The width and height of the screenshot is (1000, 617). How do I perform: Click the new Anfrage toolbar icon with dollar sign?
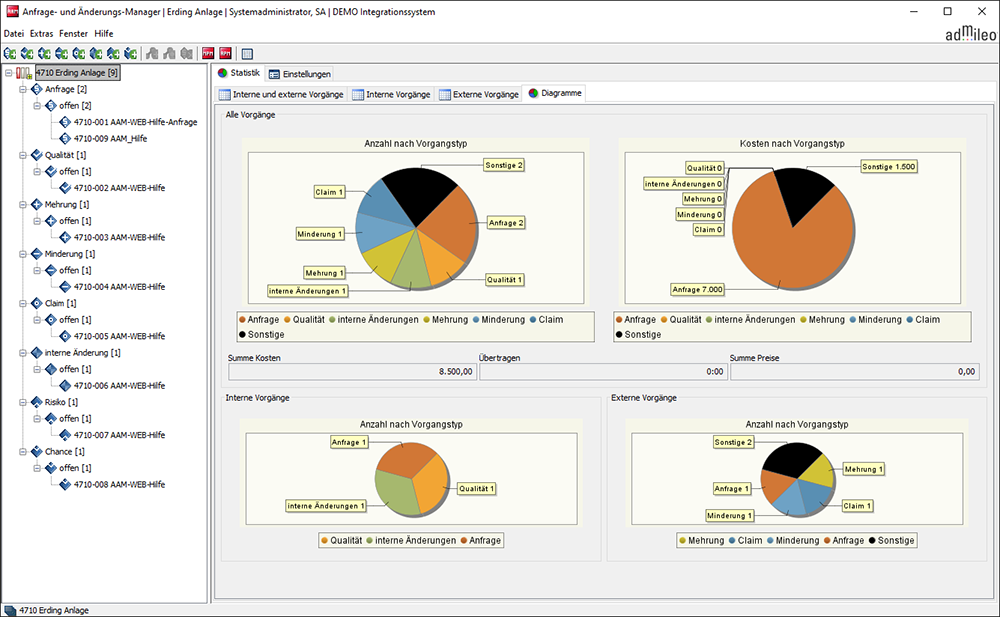point(10,54)
